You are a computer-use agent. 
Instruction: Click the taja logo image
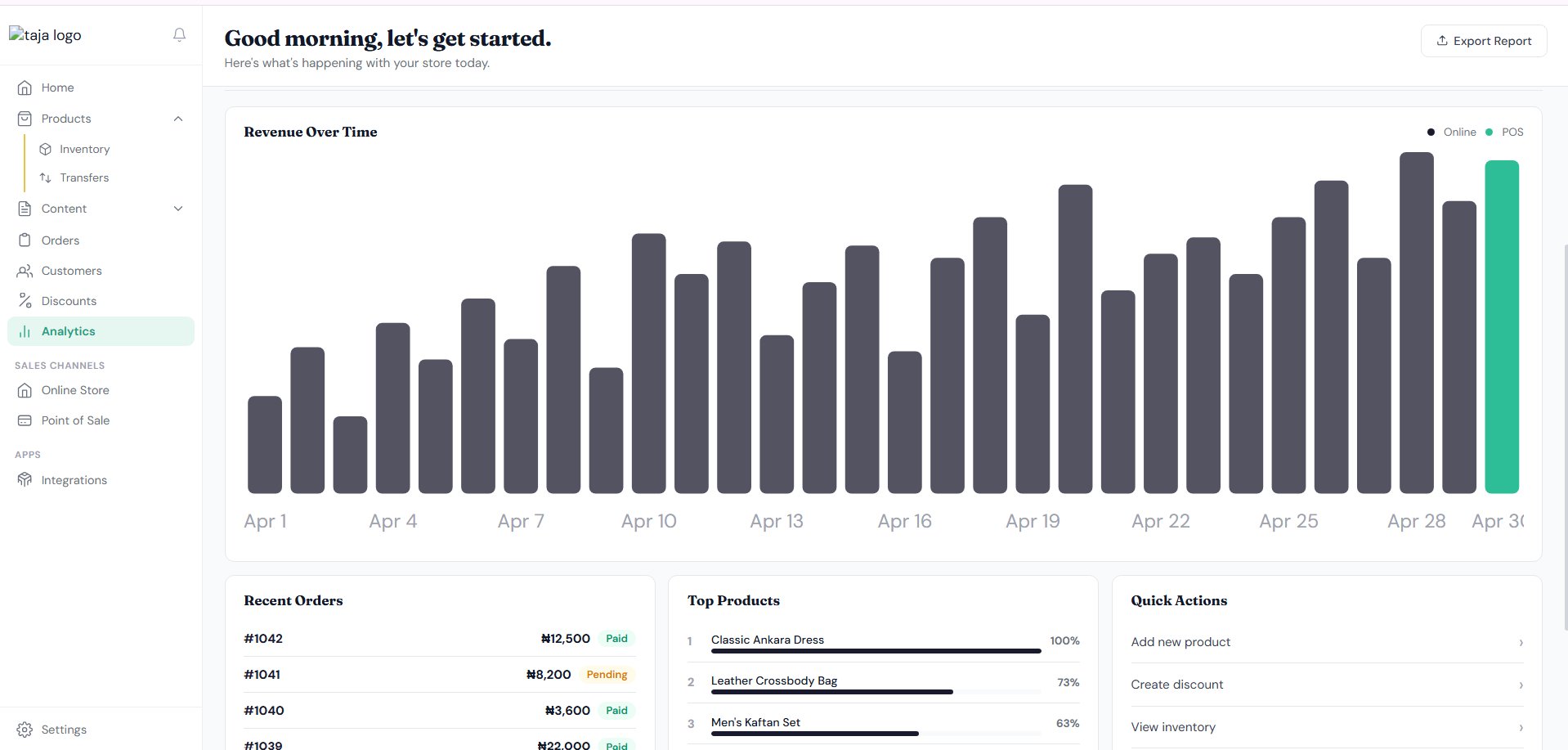tap(45, 35)
